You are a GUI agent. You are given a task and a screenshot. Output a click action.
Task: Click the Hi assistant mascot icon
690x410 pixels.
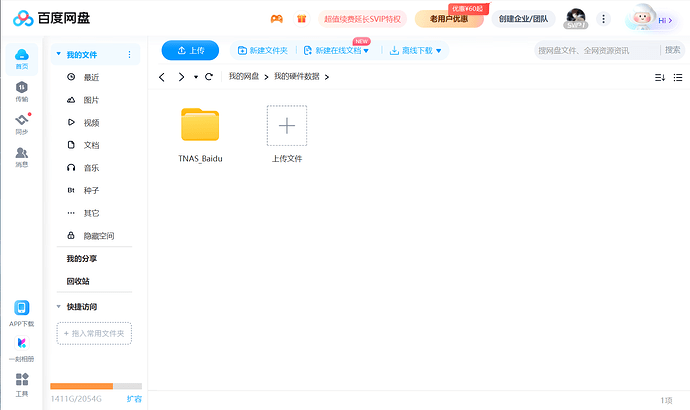click(642, 18)
